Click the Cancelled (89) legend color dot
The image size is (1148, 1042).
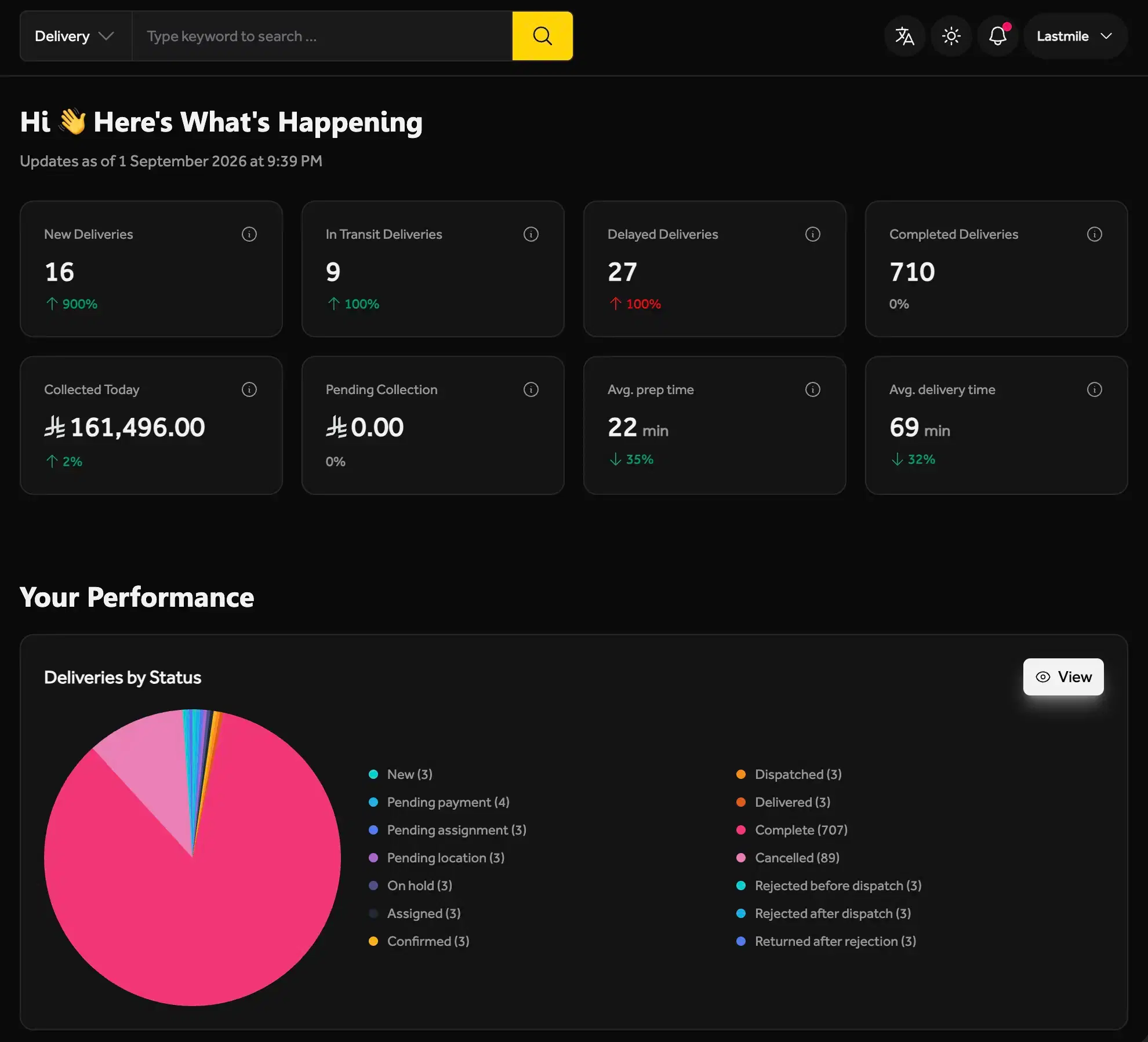[741, 858]
